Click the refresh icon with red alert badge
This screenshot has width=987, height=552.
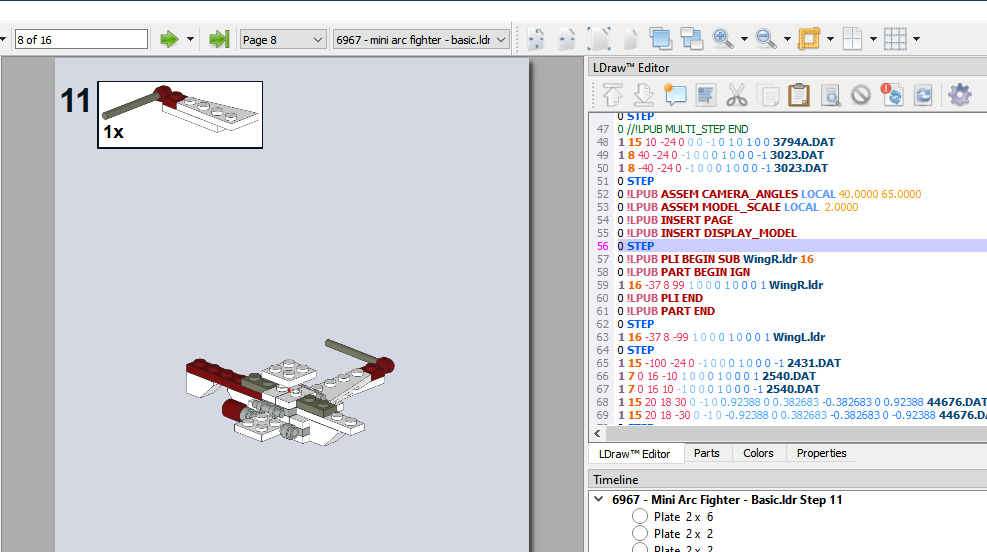(892, 95)
